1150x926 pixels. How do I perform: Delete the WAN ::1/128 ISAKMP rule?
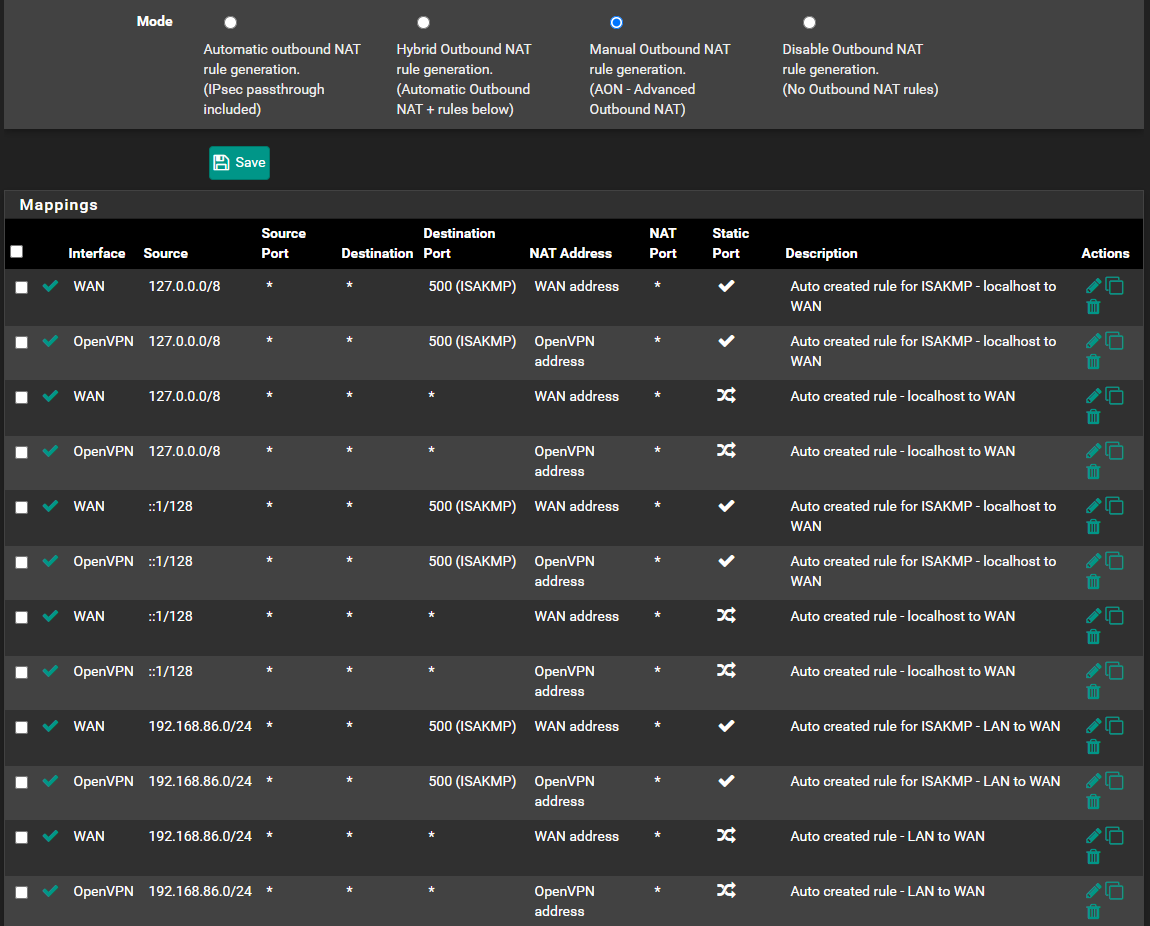[x=1094, y=526]
